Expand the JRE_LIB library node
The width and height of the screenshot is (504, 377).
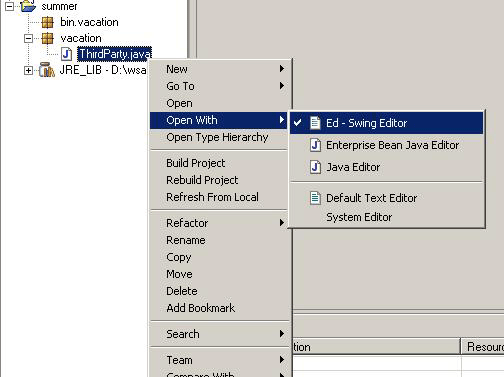click(x=28, y=70)
